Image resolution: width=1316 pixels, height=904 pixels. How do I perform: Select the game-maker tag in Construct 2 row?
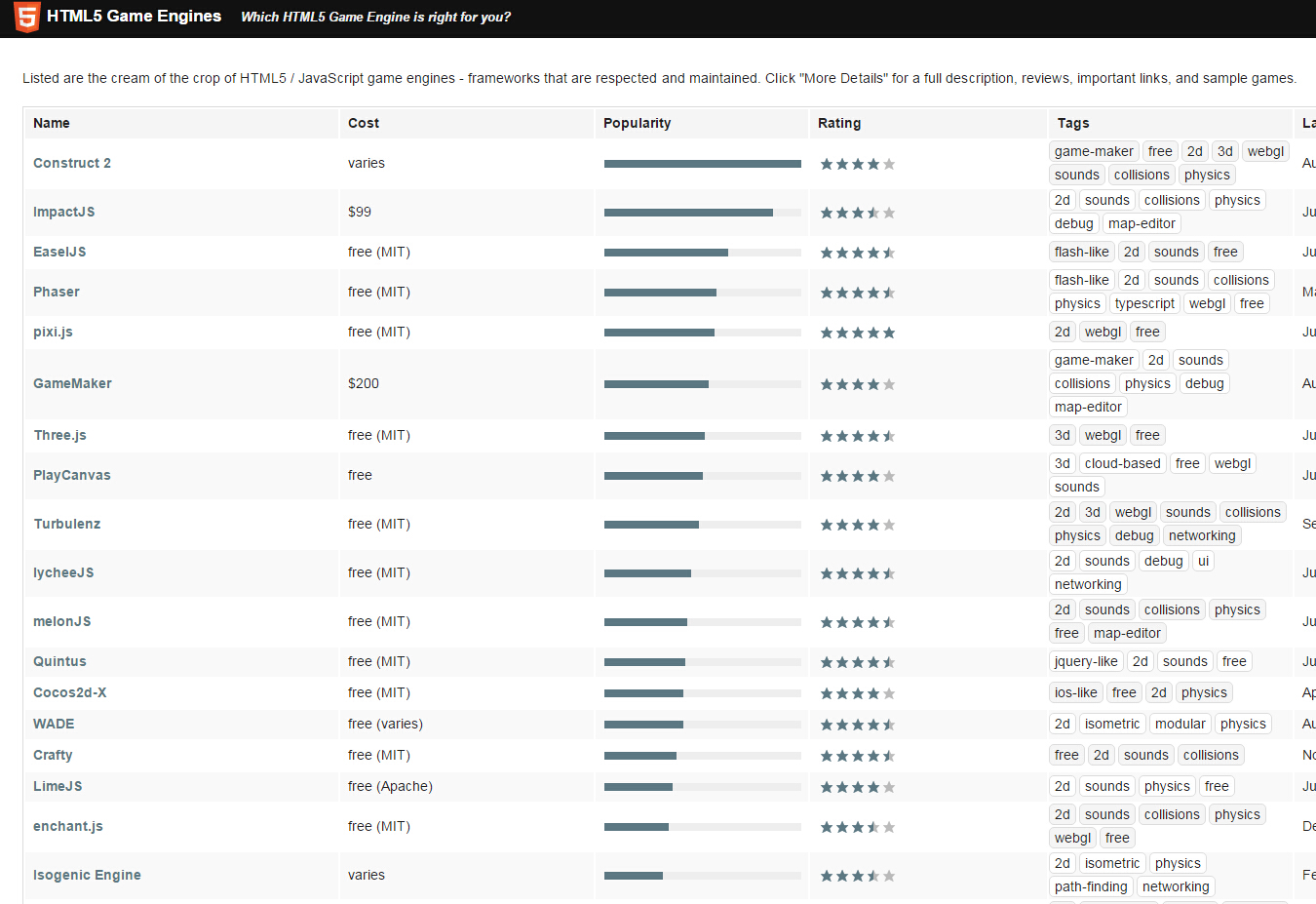click(1094, 151)
